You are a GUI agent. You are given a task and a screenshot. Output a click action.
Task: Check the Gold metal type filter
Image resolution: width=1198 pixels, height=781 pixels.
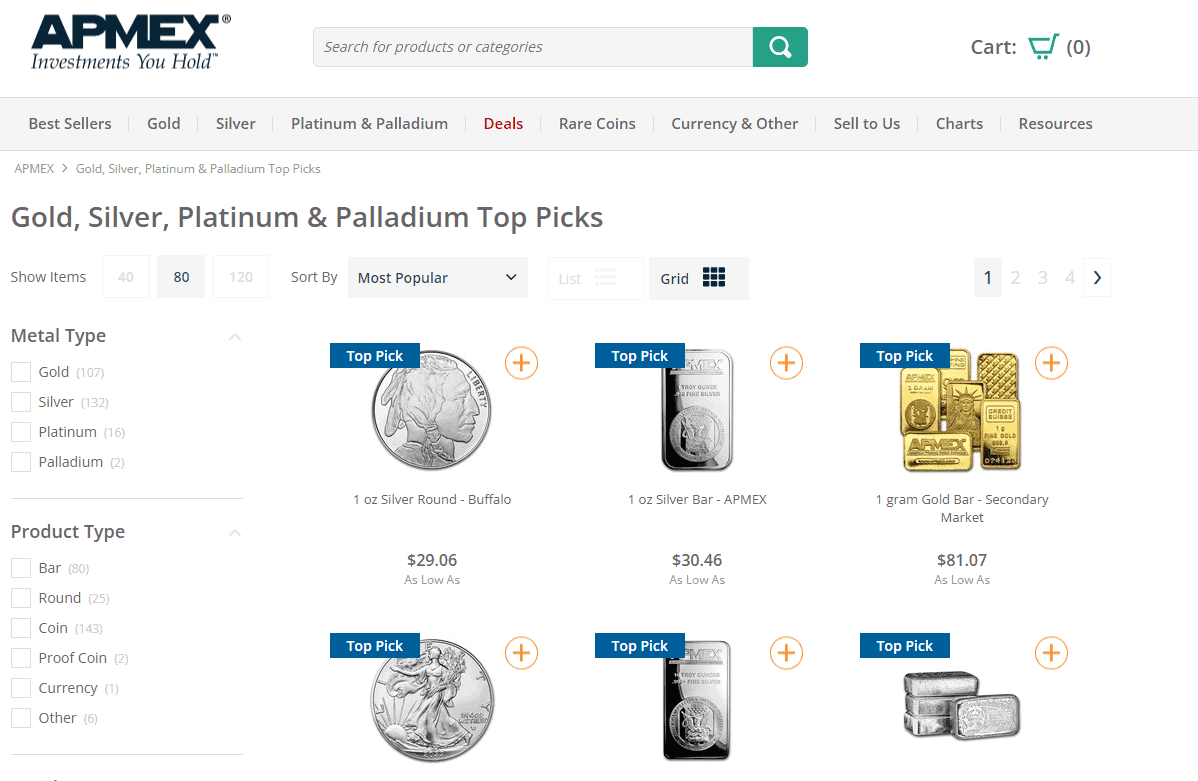(x=21, y=372)
